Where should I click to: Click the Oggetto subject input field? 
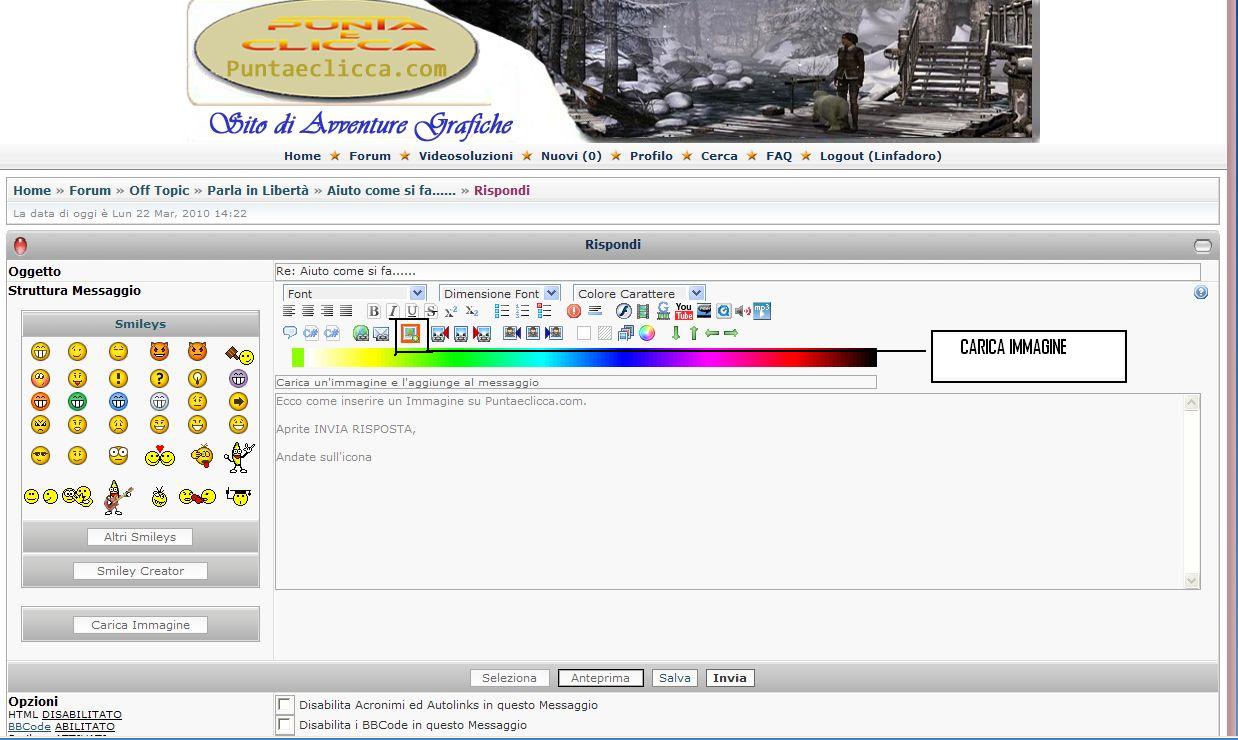pos(738,271)
